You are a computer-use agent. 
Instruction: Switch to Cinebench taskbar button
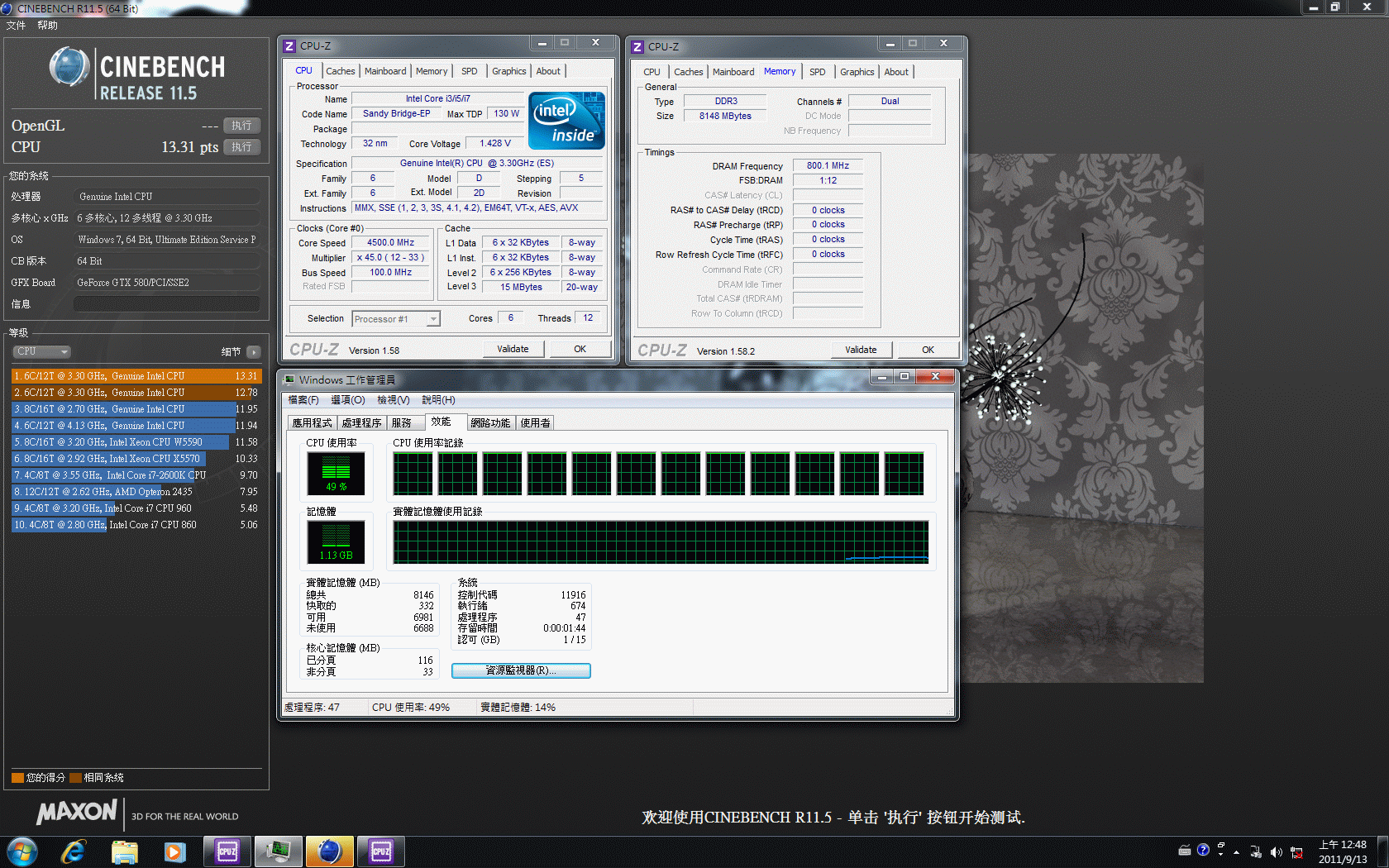click(330, 851)
